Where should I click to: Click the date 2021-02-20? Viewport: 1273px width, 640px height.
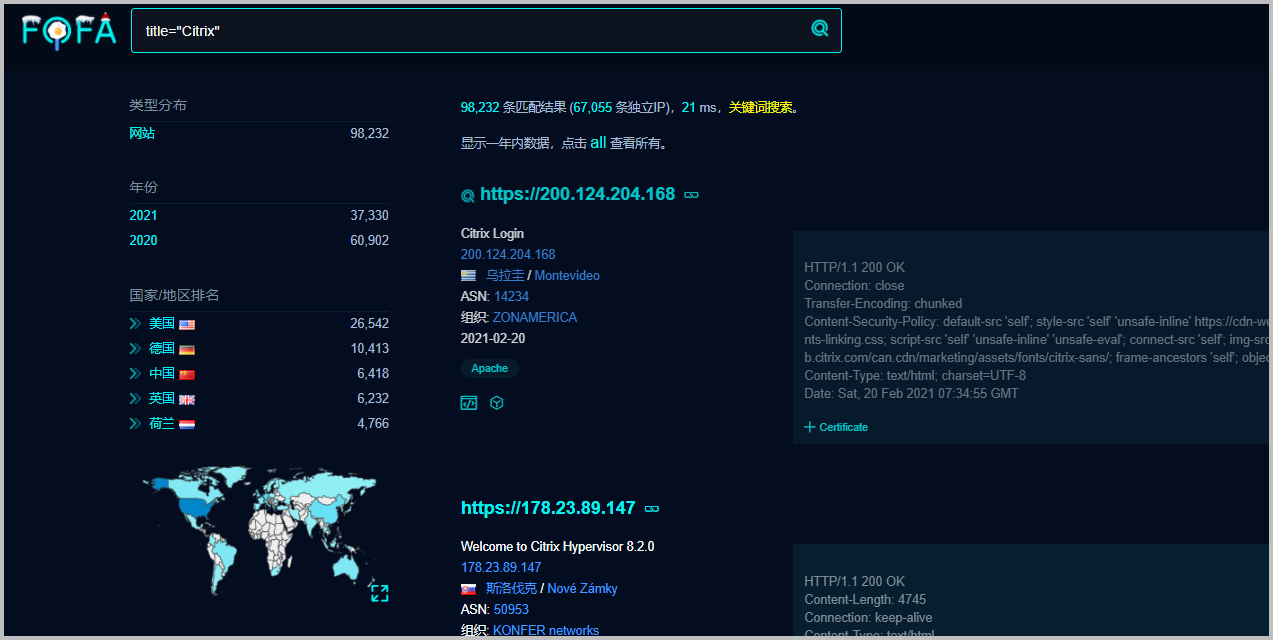pos(493,338)
